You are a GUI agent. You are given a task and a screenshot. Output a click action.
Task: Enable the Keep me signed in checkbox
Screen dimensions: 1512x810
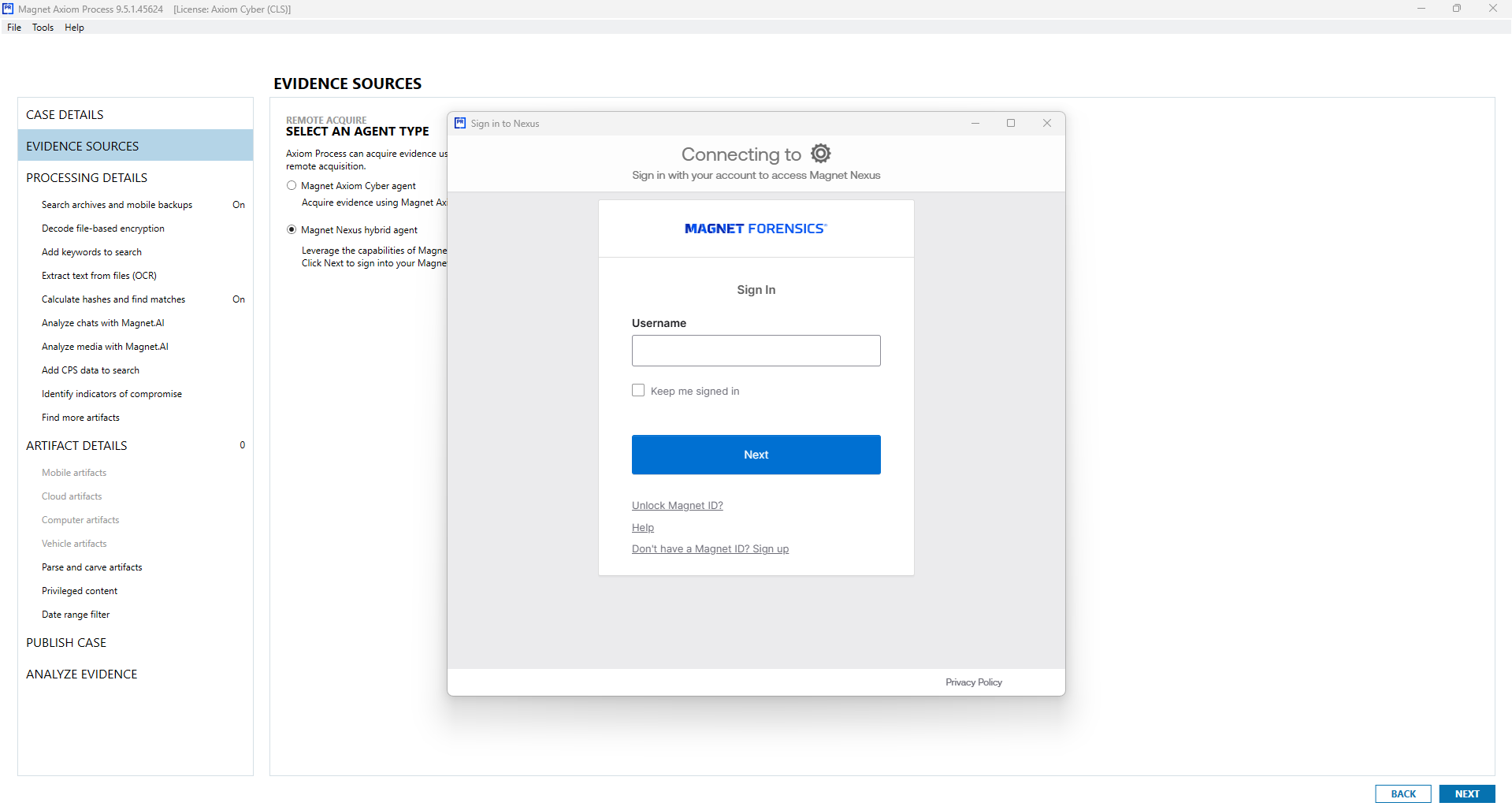(x=638, y=391)
